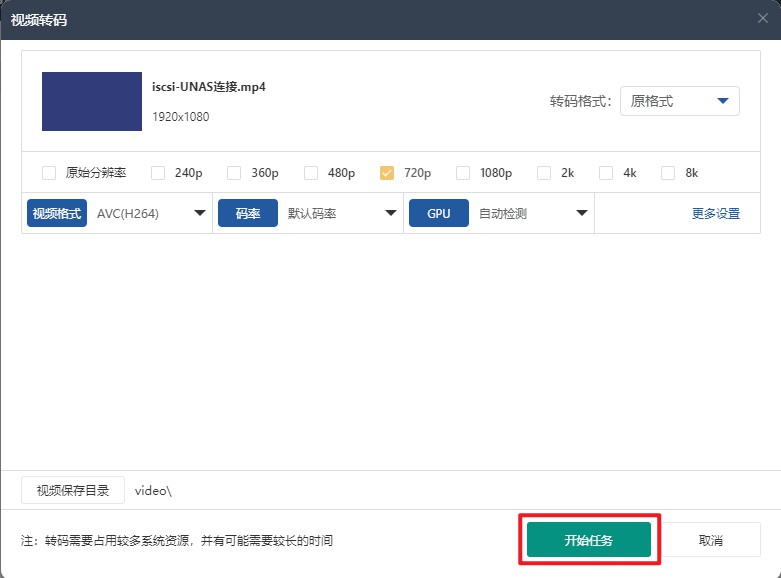Open the 默认码率 bitrate dropdown

pyautogui.click(x=341, y=213)
